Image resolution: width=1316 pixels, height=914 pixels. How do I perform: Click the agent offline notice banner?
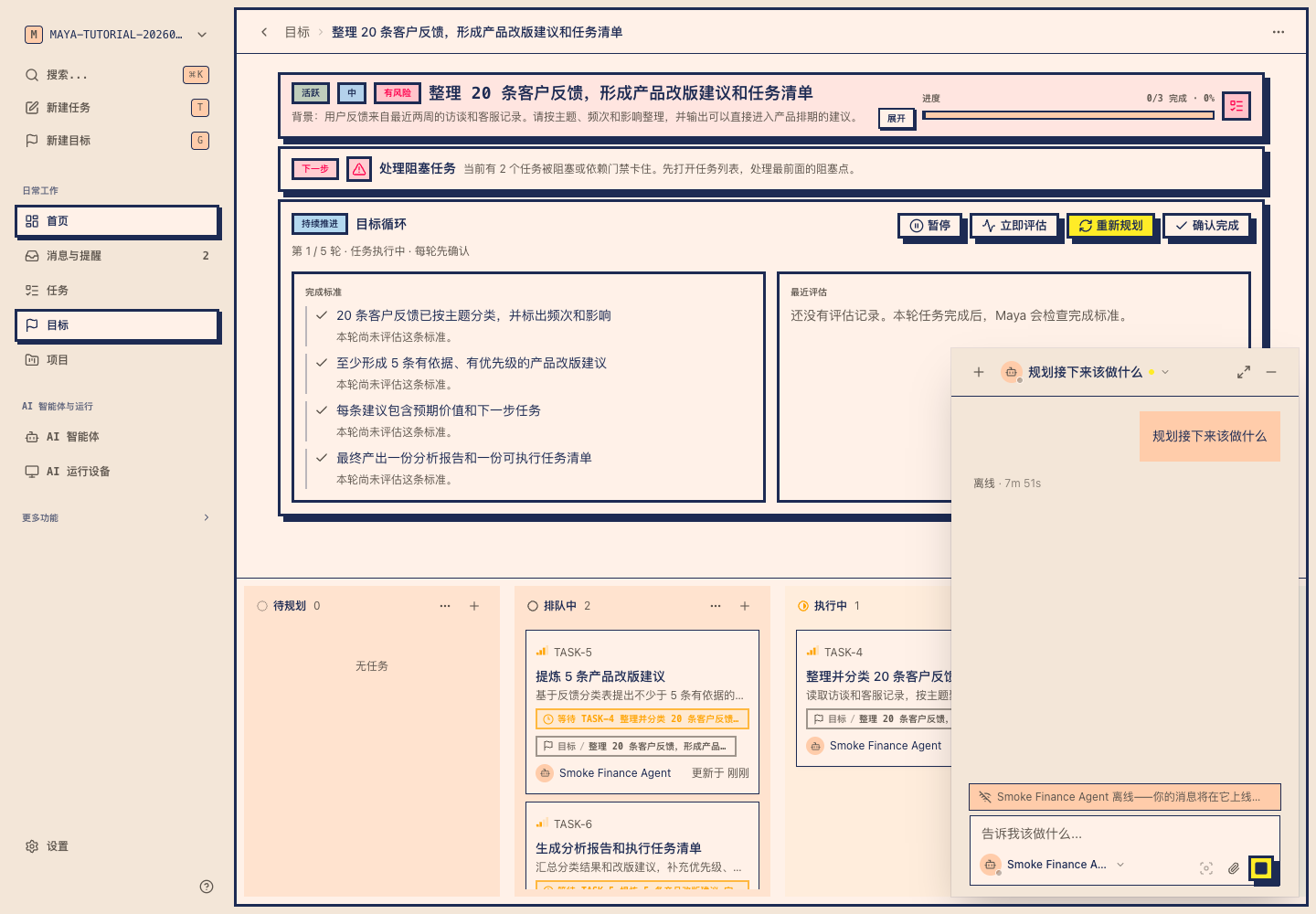pyautogui.click(x=1125, y=797)
